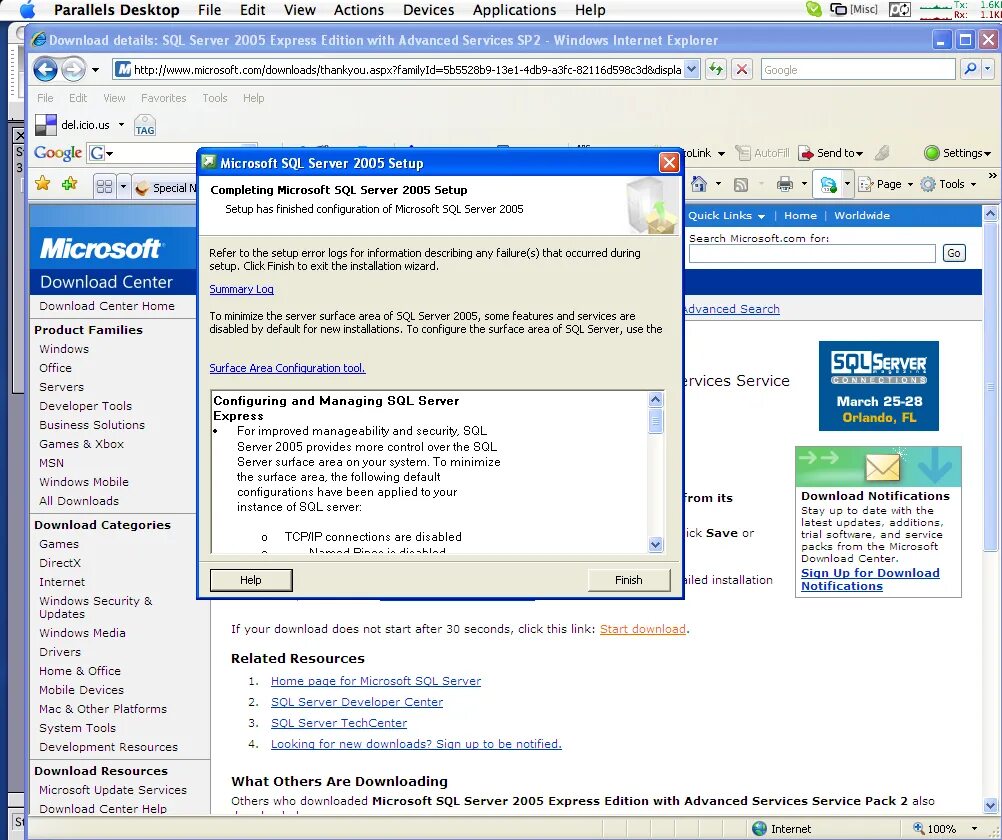Click the del.icio.us TAG button
Screen dimensions: 1002x840
click(x=145, y=125)
